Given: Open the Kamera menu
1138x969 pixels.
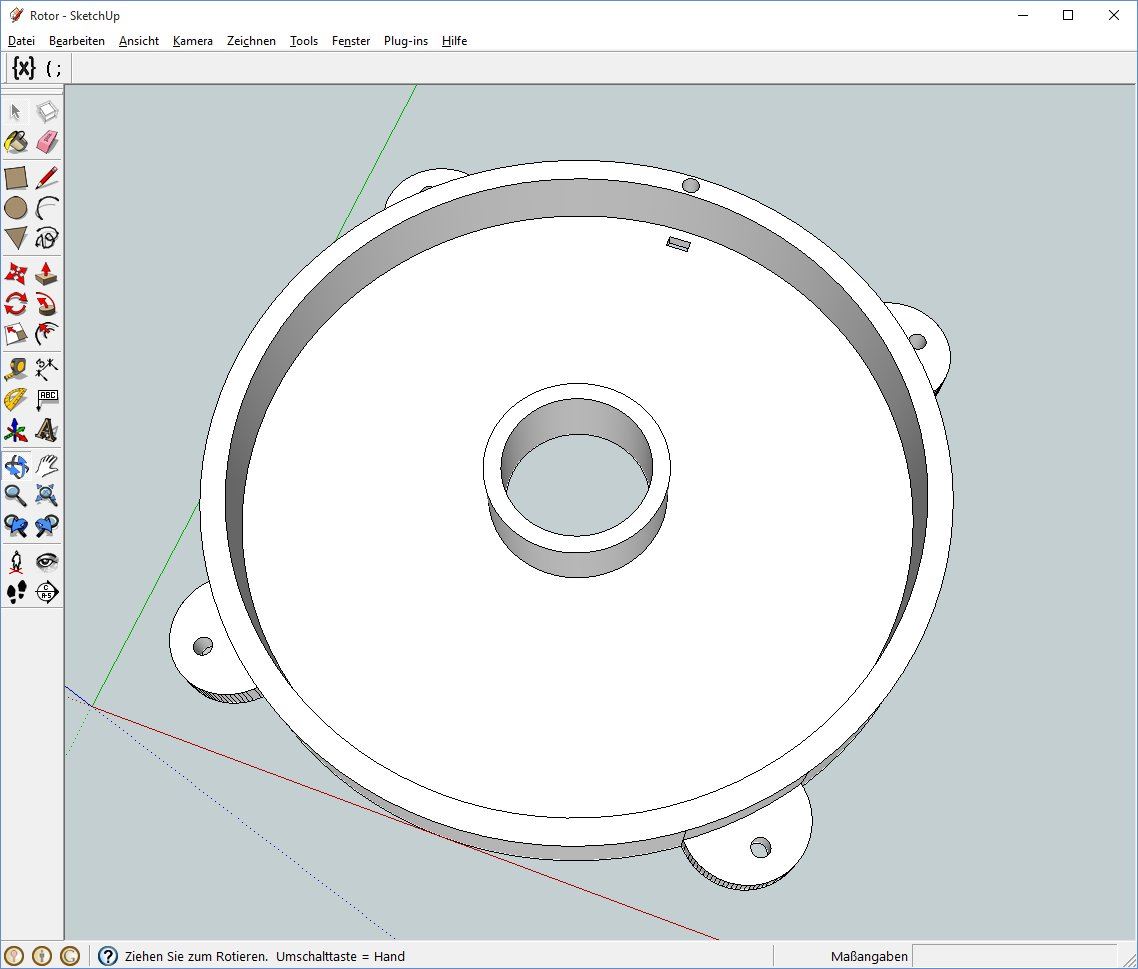Looking at the screenshot, I should [192, 41].
